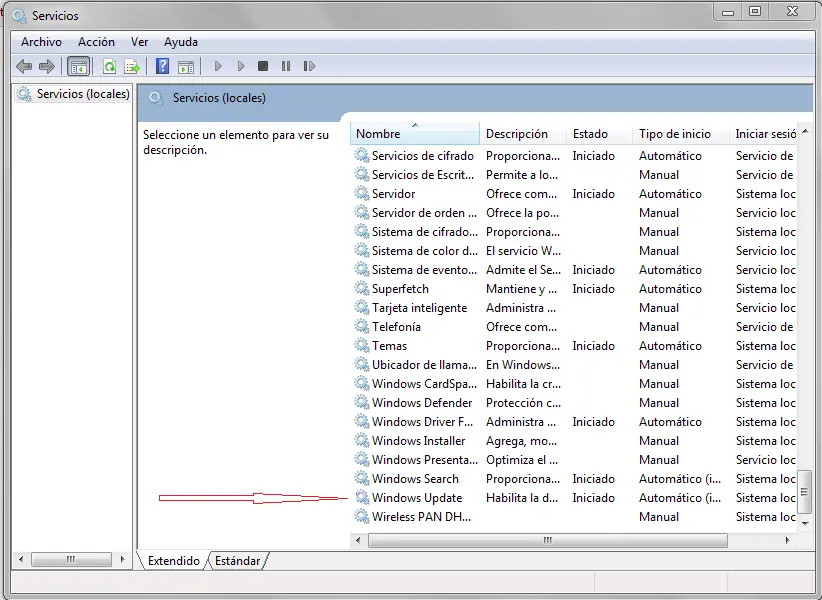Select the gear icon beside Windows Search
822x600 pixels.
coord(362,478)
